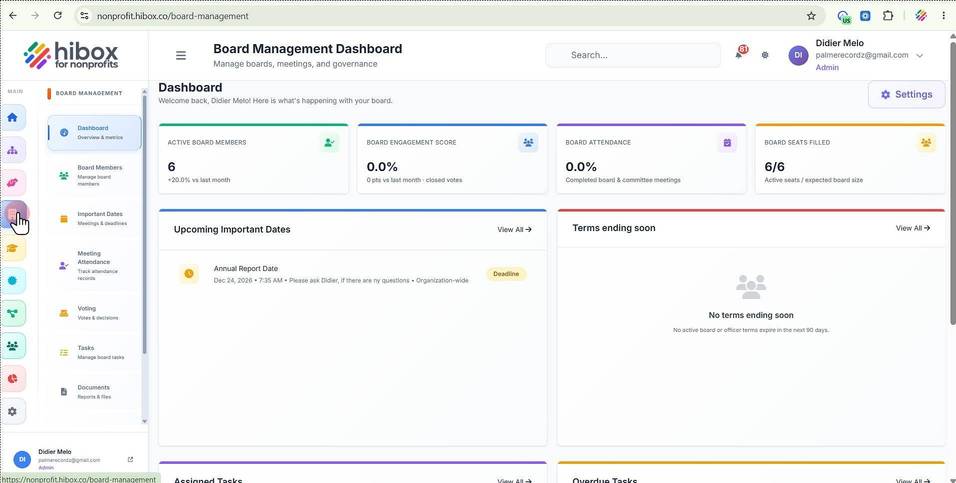View All overdue tasks

(913, 481)
